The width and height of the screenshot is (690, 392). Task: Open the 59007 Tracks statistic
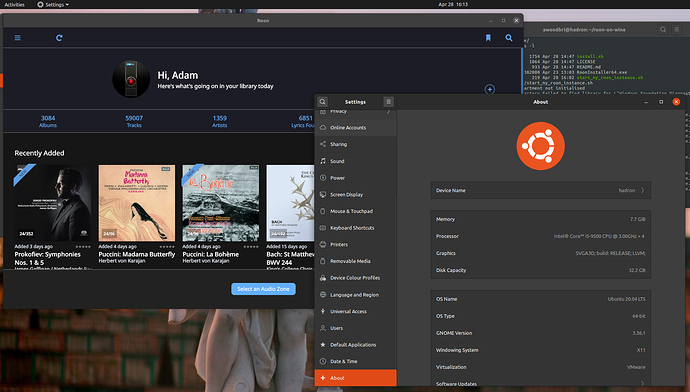coord(134,121)
